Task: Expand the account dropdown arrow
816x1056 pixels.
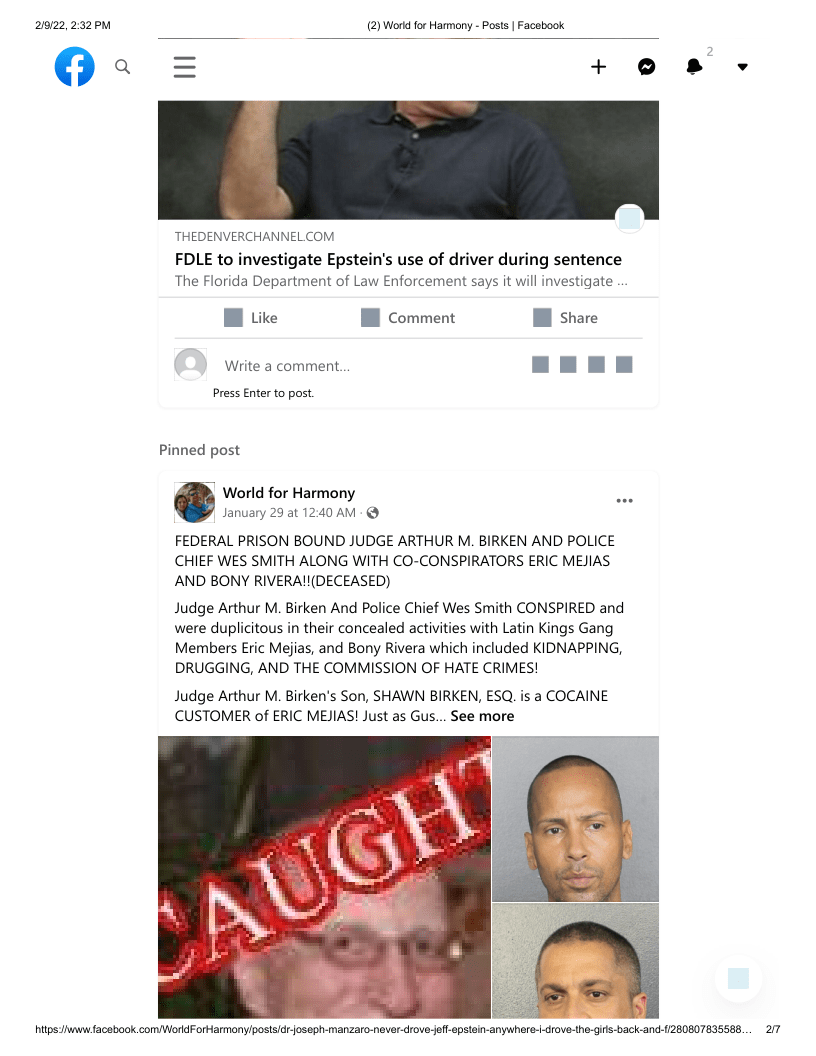Action: click(x=743, y=67)
